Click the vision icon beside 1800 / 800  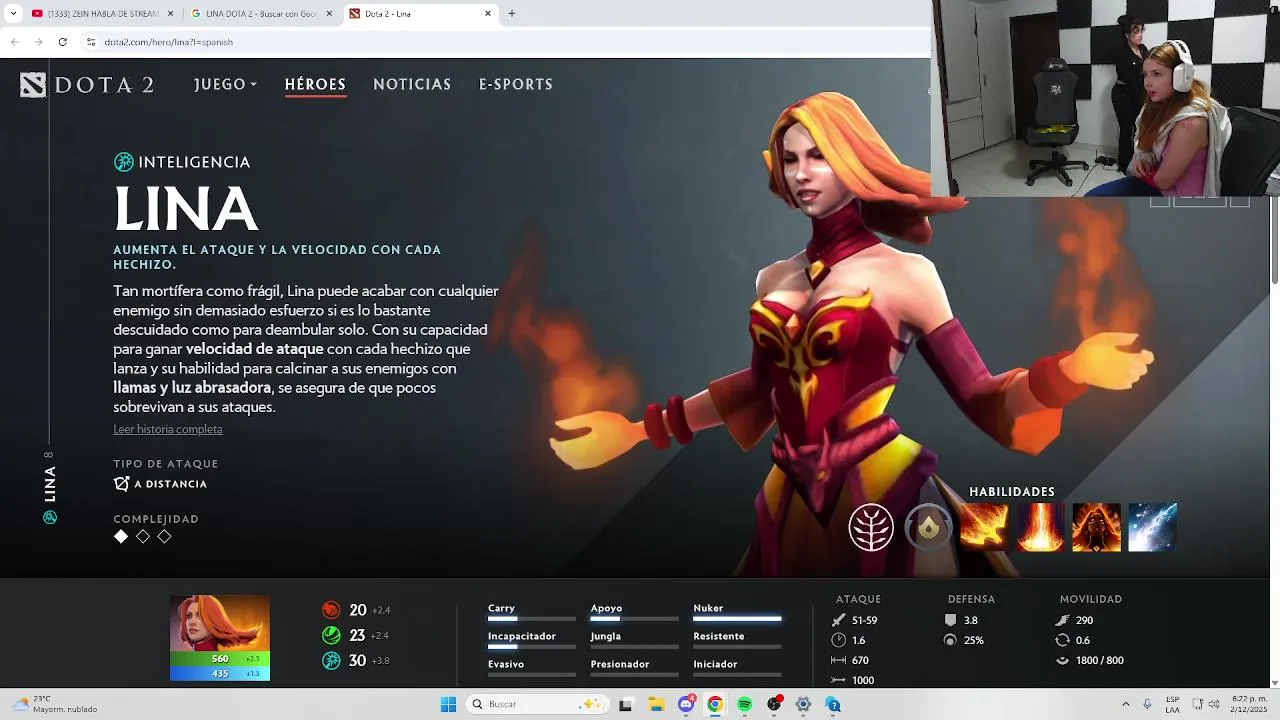coord(1063,660)
